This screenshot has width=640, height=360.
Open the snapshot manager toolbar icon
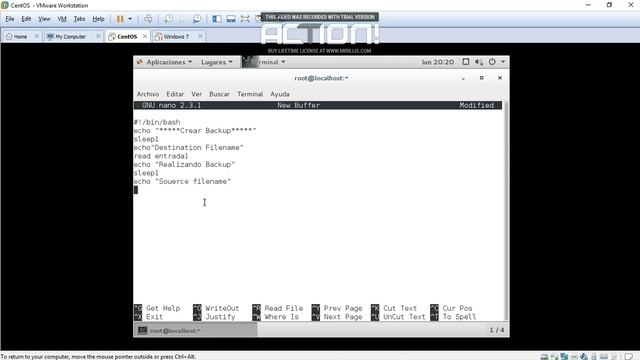click(x=197, y=19)
